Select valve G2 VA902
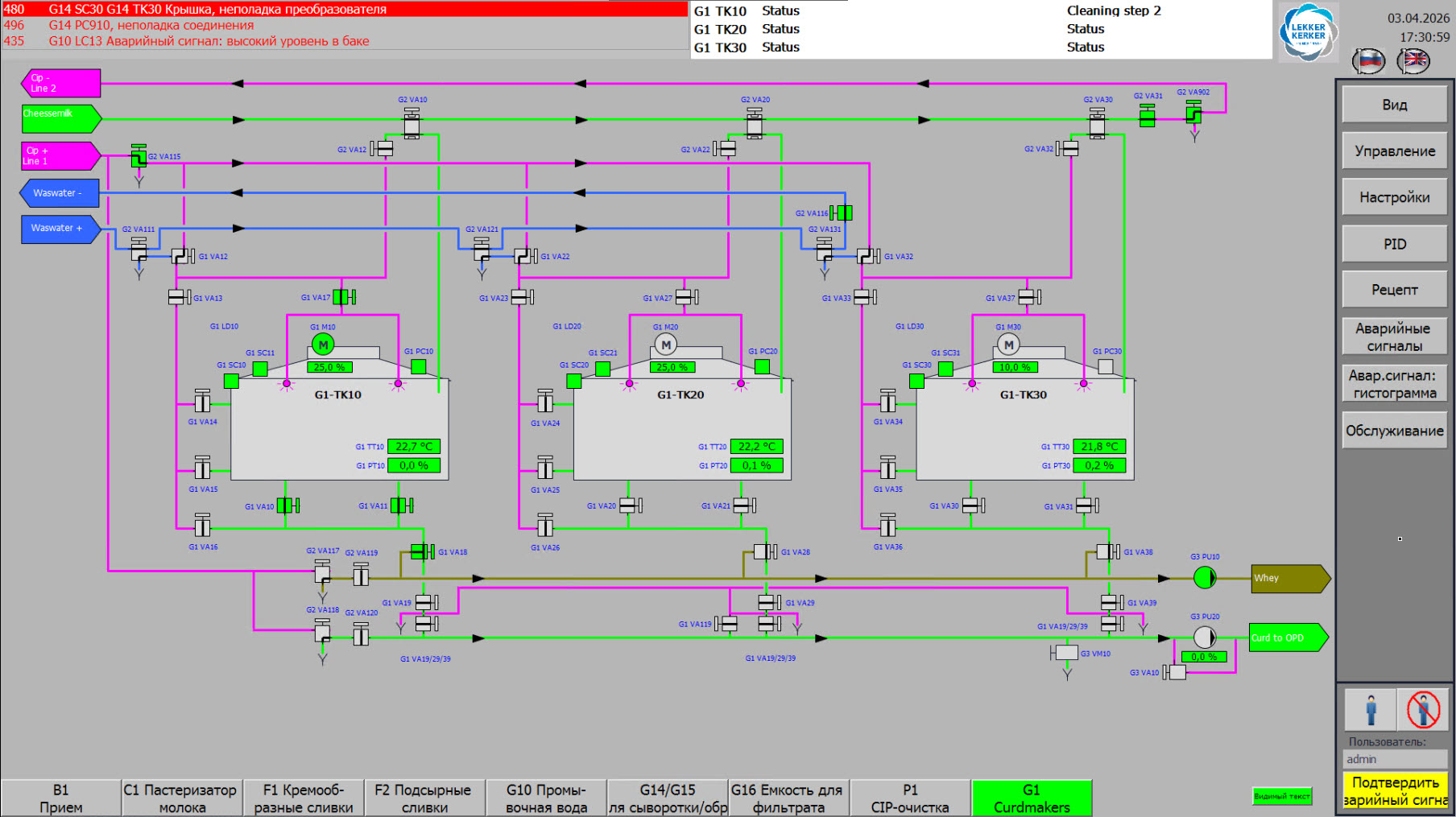Viewport: 1456px width, 817px height. point(1193,113)
